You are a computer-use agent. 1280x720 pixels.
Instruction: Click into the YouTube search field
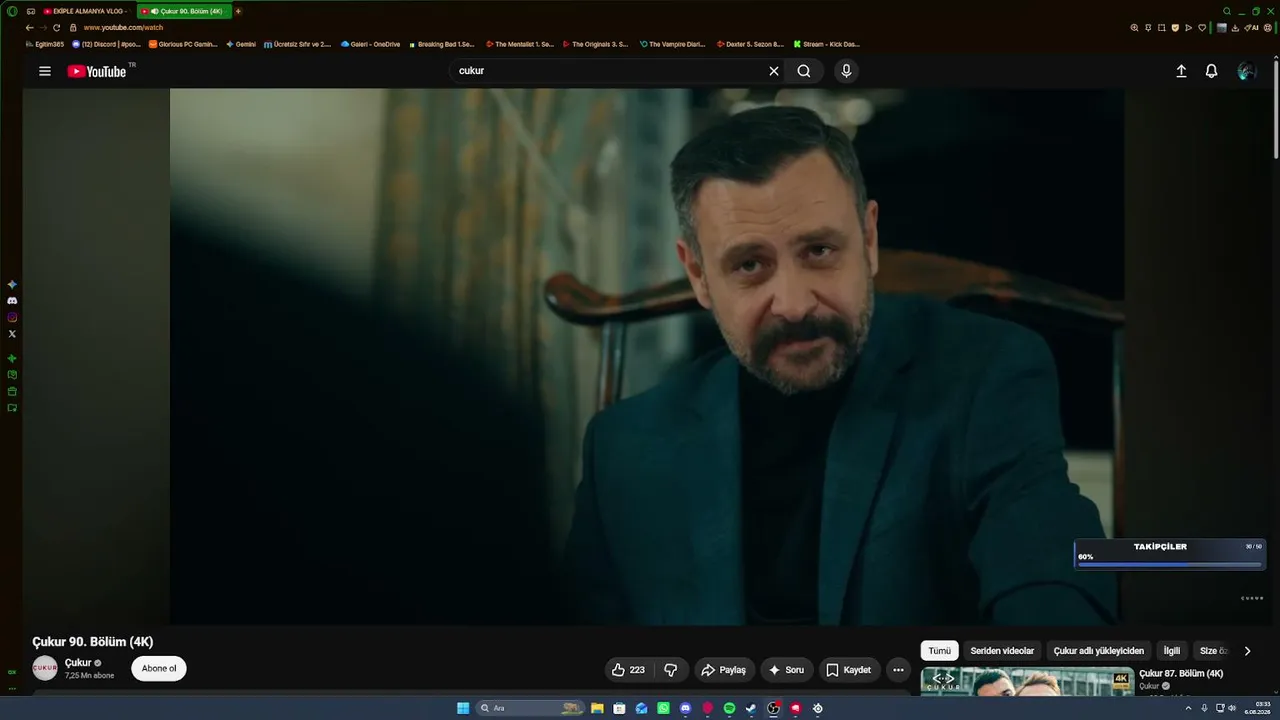point(608,71)
